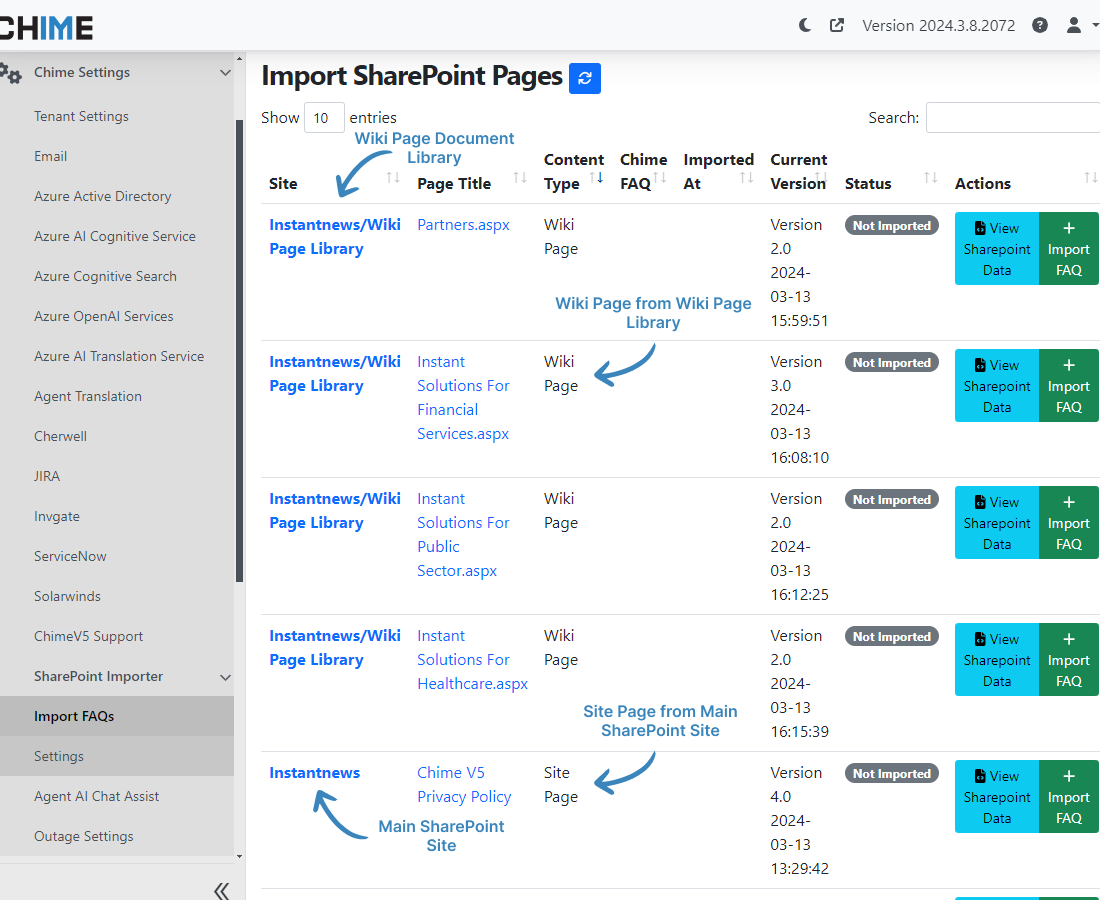Open Partners.aspx page link

pyautogui.click(x=463, y=224)
